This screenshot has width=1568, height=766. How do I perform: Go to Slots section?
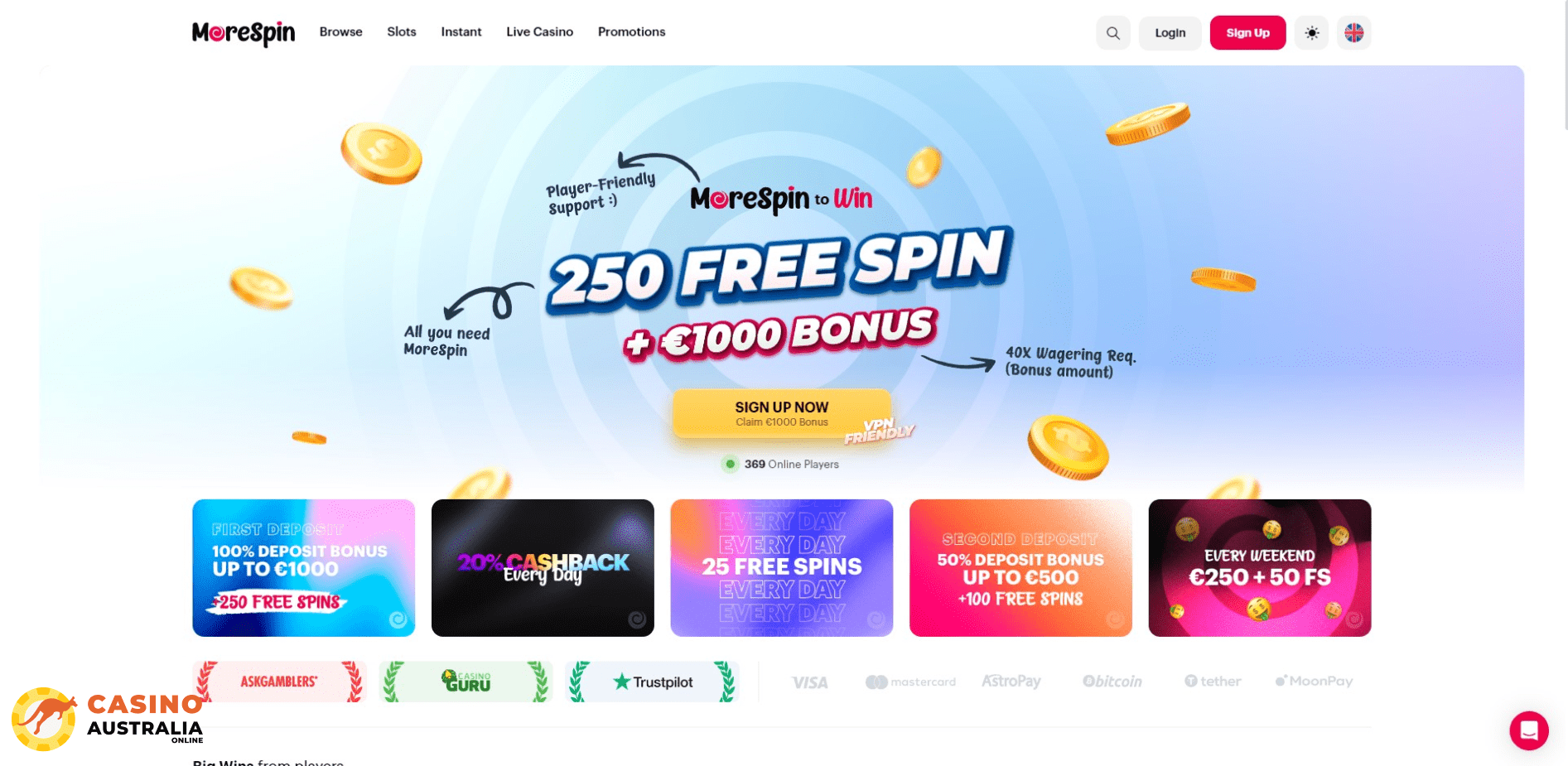(x=402, y=31)
